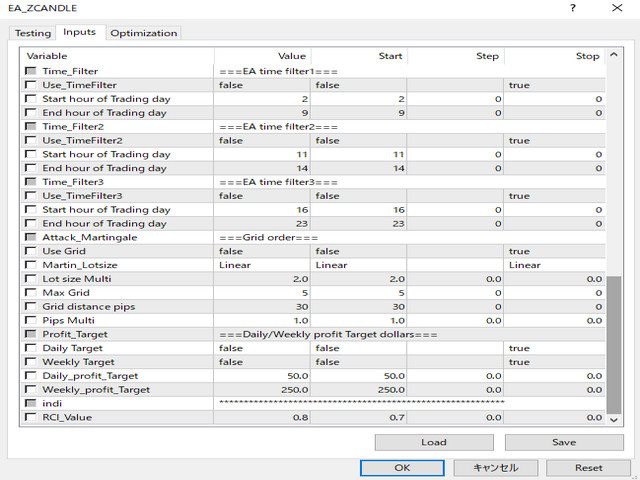This screenshot has height=480, width=640.
Task: Open the Optimization tab
Action: click(x=143, y=33)
